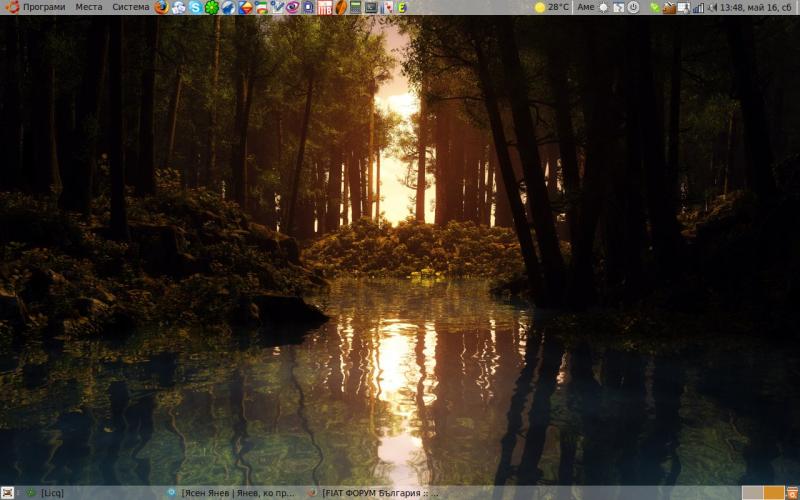The width and height of the screenshot is (800, 500).
Task: Open Skype from the panel launcher
Action: click(195, 7)
